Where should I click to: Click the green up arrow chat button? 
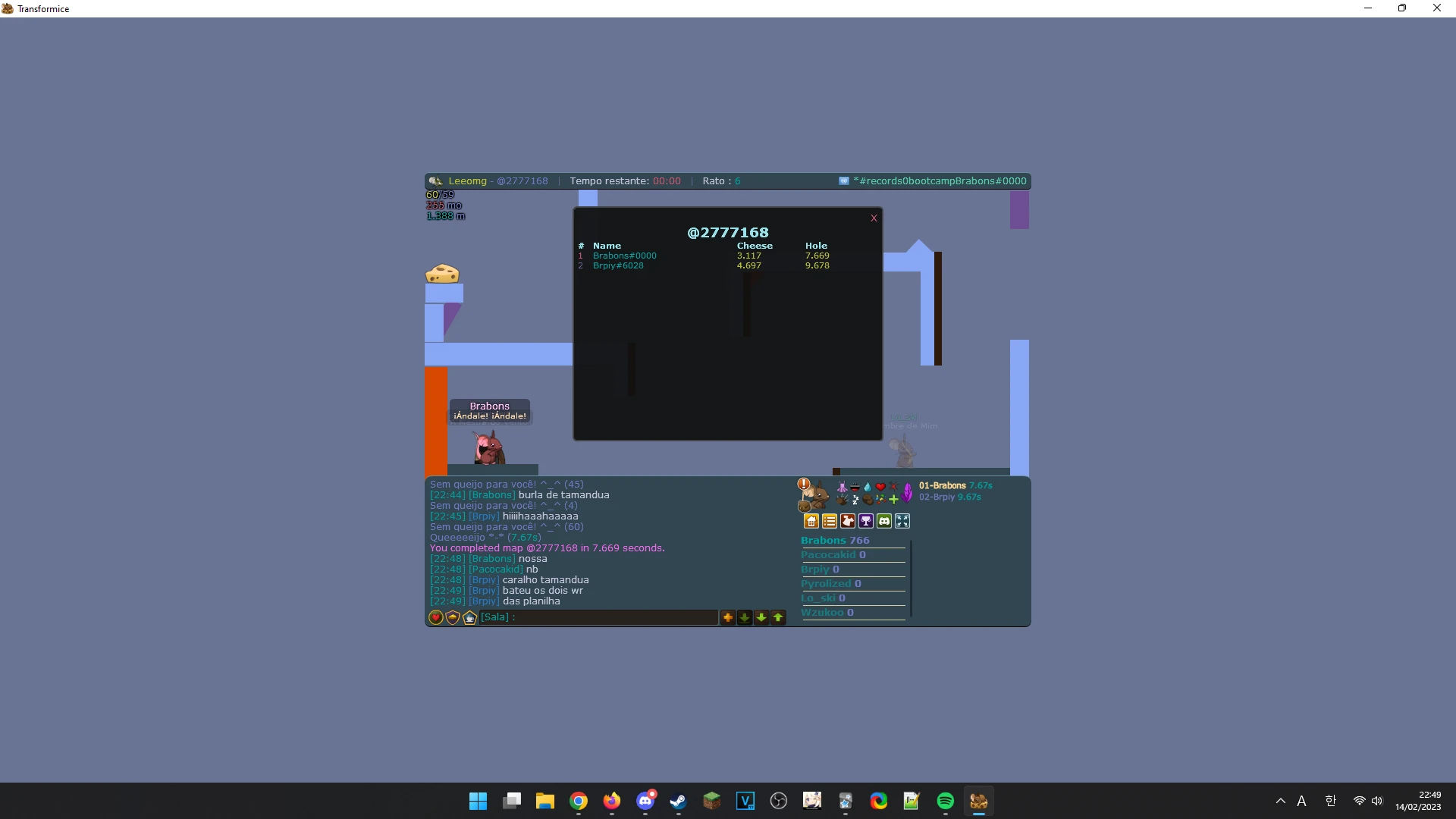tap(778, 618)
